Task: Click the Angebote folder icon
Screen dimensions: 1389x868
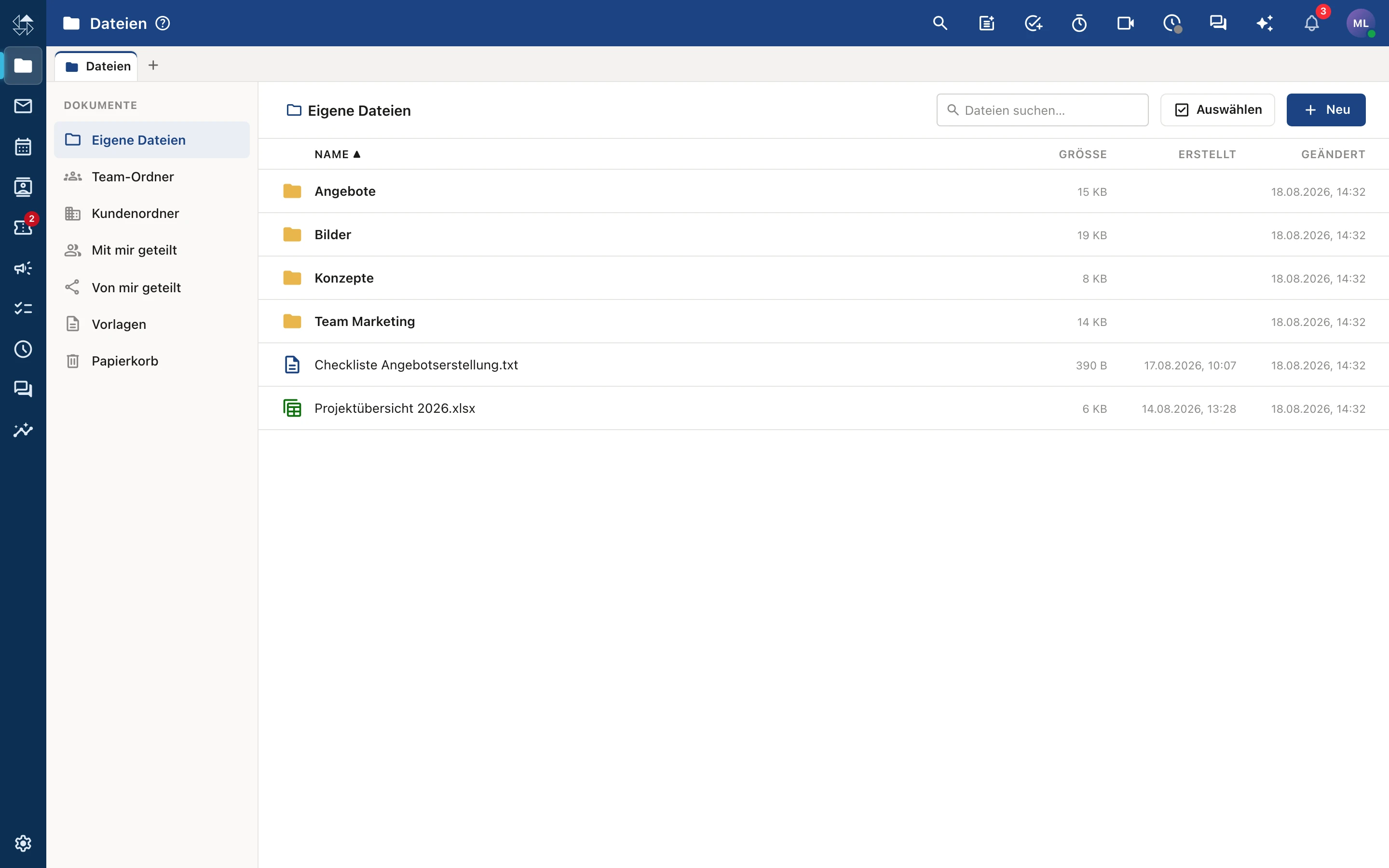Action: click(292, 191)
